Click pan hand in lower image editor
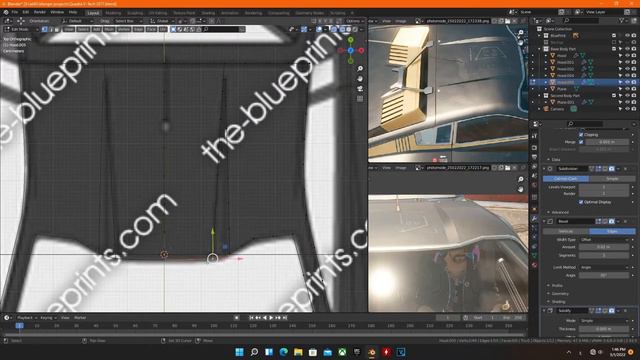The width and height of the screenshot is (640, 360). tap(520, 189)
